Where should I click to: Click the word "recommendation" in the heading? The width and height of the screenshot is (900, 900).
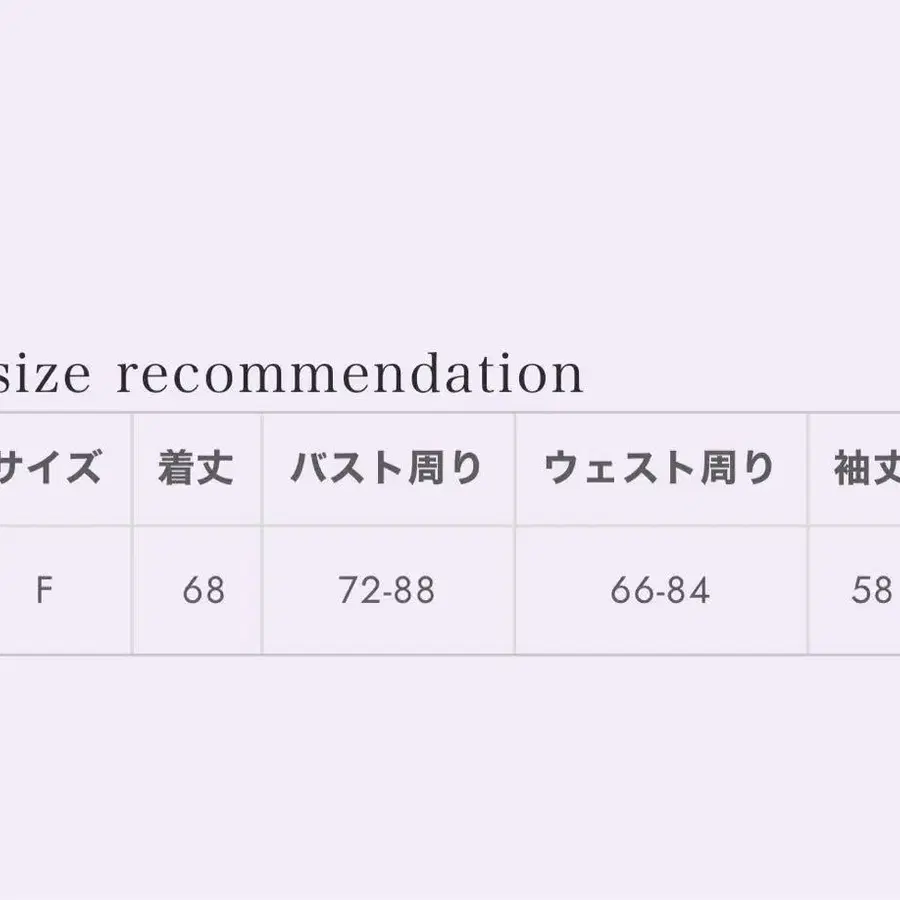[350, 375]
